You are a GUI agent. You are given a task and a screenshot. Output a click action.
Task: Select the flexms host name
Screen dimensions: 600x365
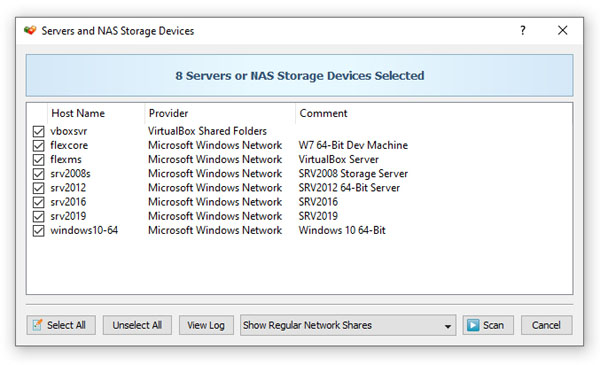[66, 160]
